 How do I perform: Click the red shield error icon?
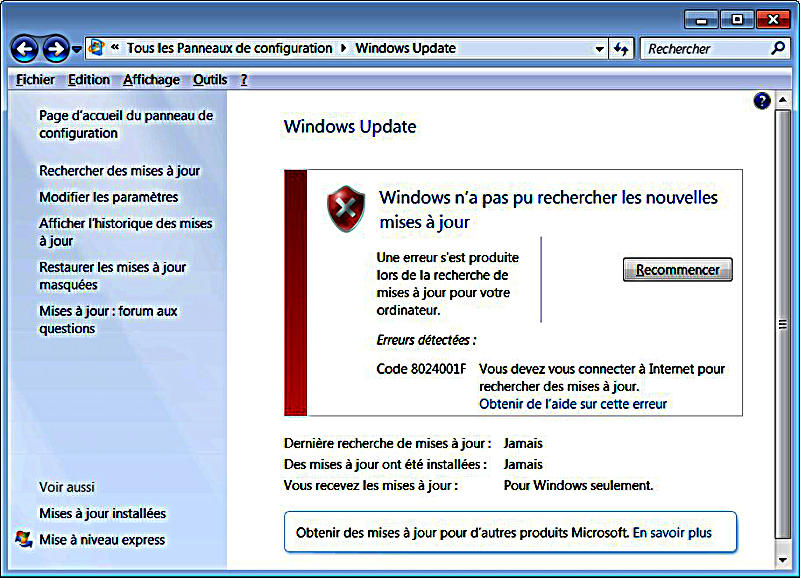346,209
